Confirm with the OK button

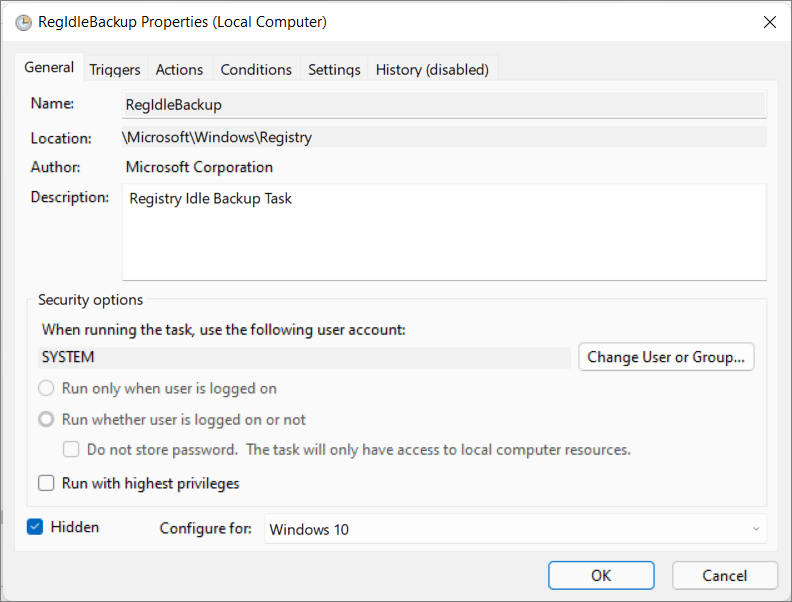[x=601, y=575]
